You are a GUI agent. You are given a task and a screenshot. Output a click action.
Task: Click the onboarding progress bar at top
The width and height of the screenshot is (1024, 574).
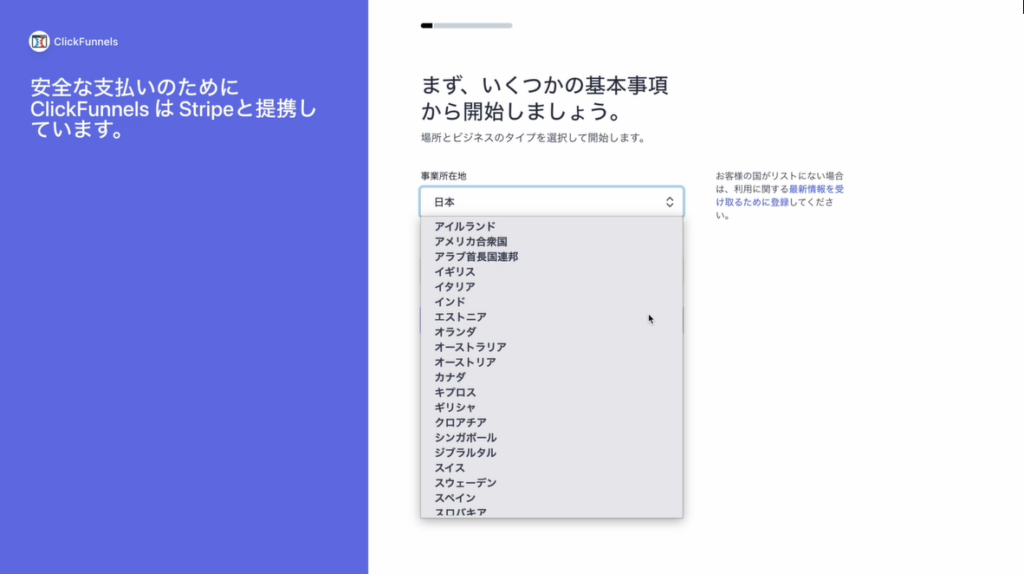coord(466,25)
